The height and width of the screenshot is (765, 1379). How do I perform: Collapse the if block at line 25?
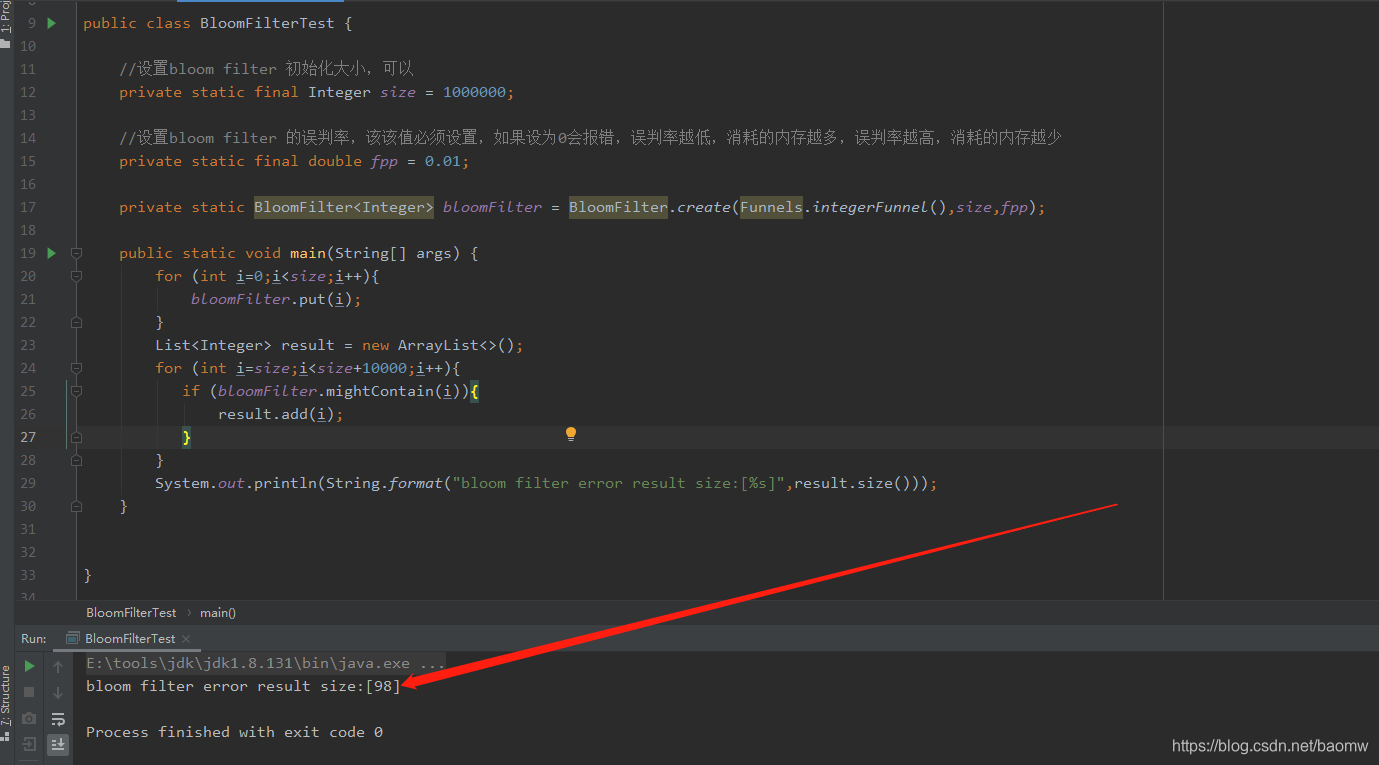(76, 391)
